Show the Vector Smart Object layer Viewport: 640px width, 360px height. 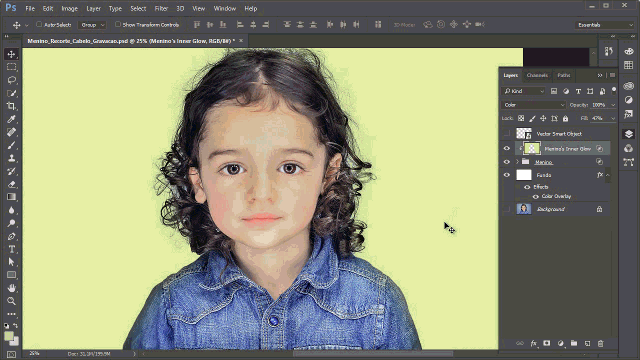point(507,133)
